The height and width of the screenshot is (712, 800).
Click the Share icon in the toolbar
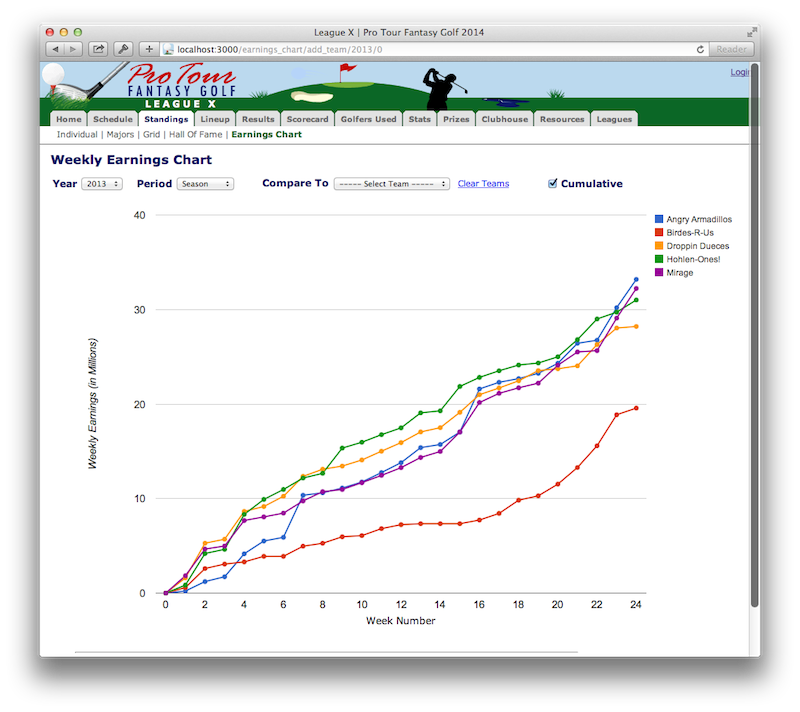pos(99,48)
